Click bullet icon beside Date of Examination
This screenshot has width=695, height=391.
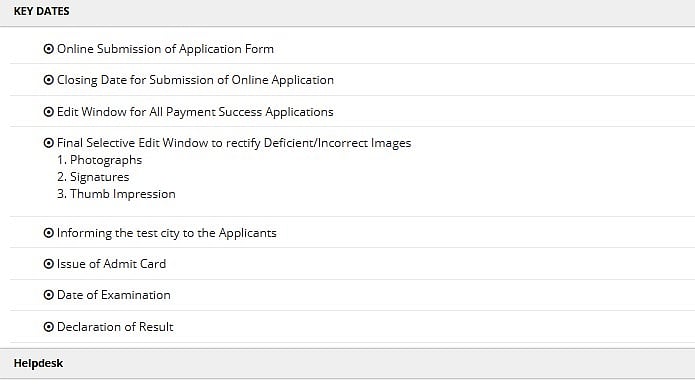49,295
